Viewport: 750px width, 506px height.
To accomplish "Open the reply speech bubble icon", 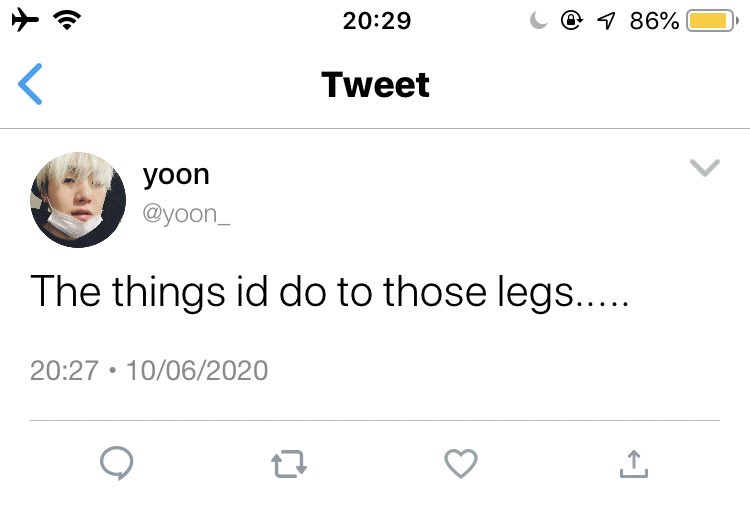I will point(117,463).
